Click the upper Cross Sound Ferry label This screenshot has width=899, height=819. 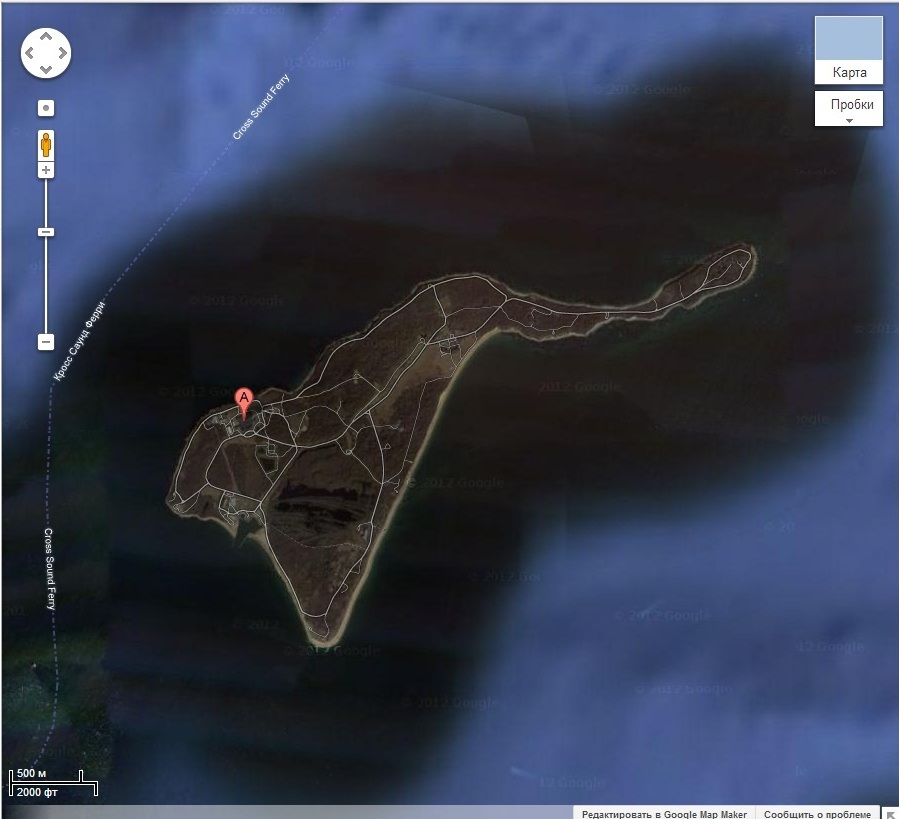pyautogui.click(x=261, y=107)
